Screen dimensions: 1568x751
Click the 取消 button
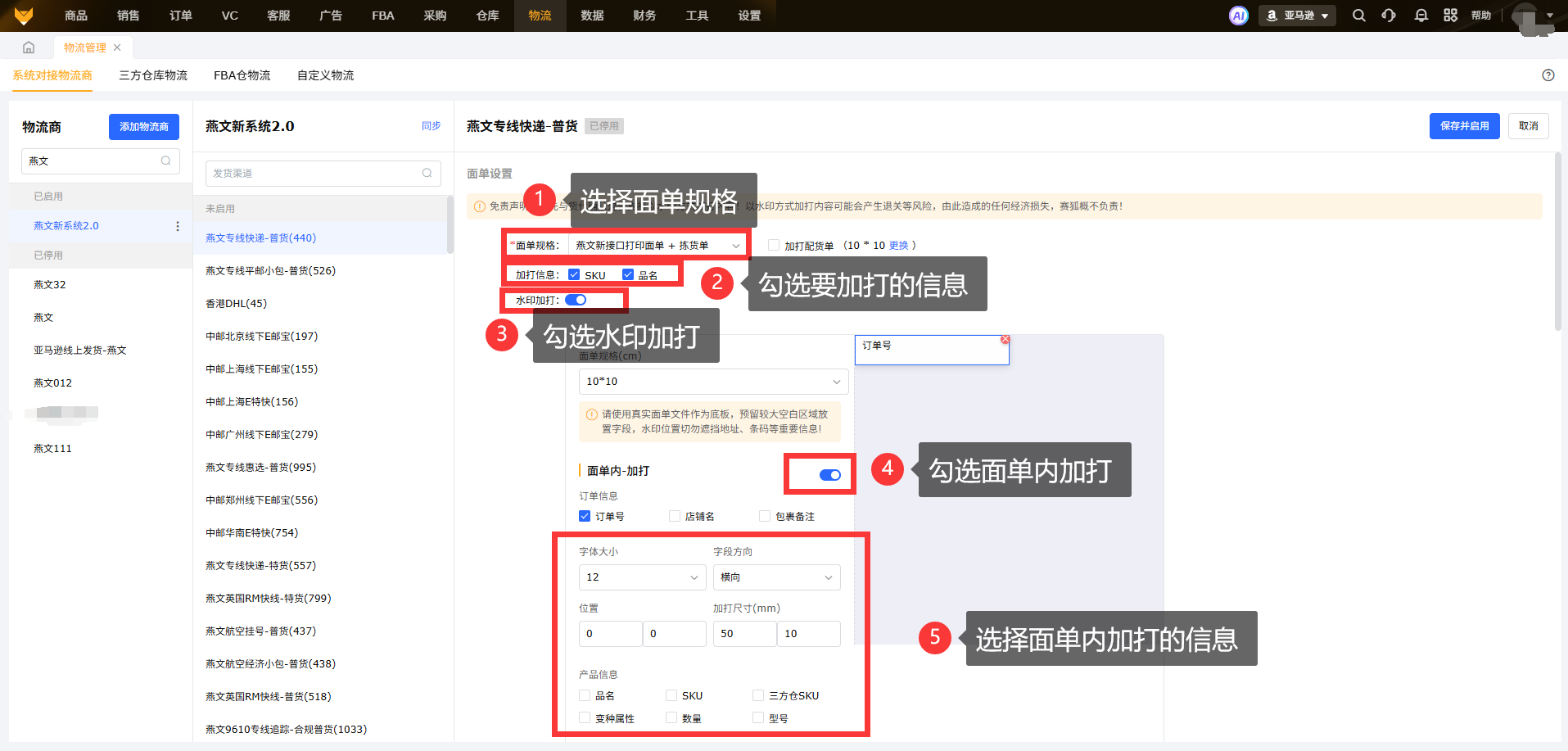coord(1529,126)
